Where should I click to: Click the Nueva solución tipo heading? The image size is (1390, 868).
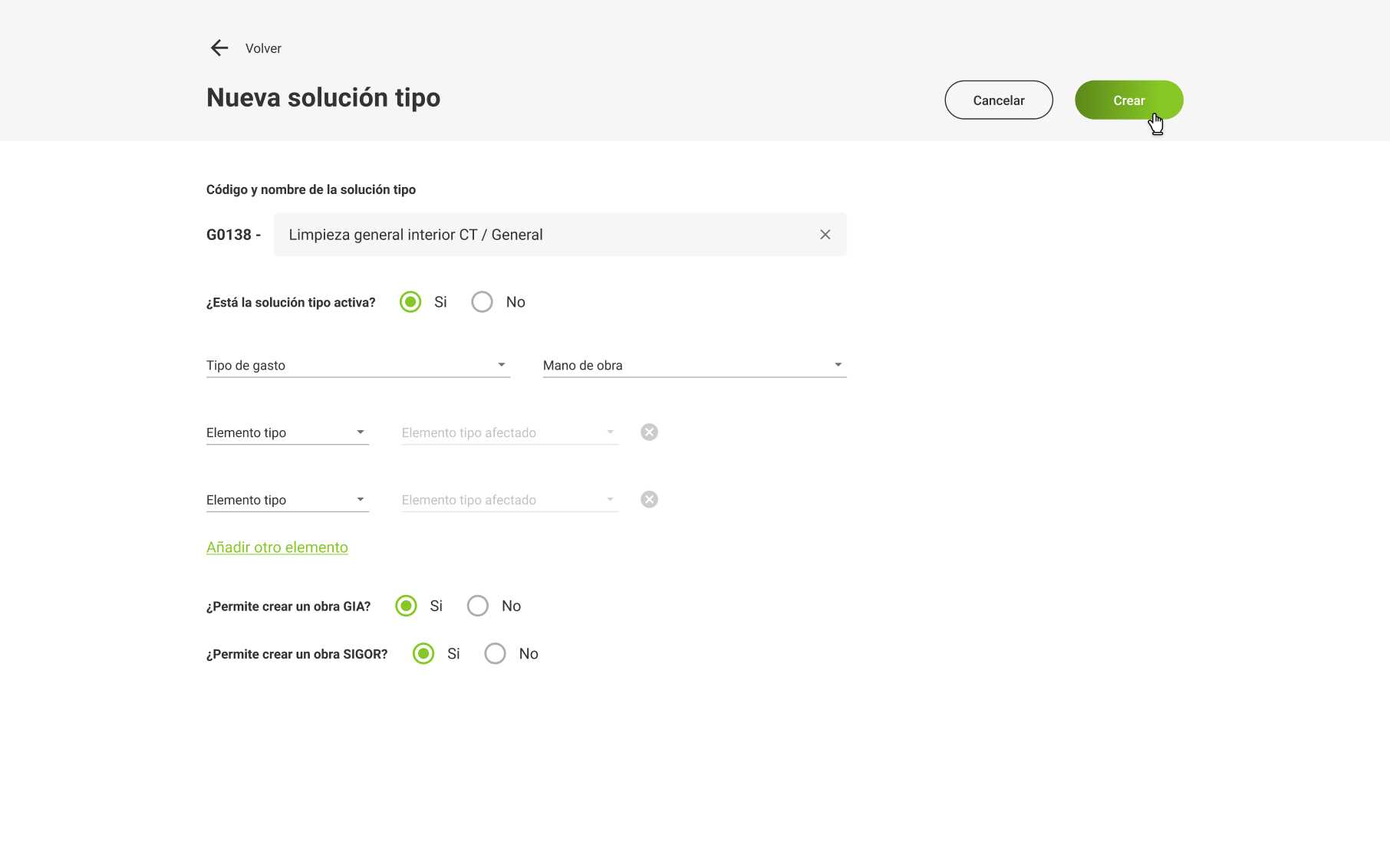point(323,98)
